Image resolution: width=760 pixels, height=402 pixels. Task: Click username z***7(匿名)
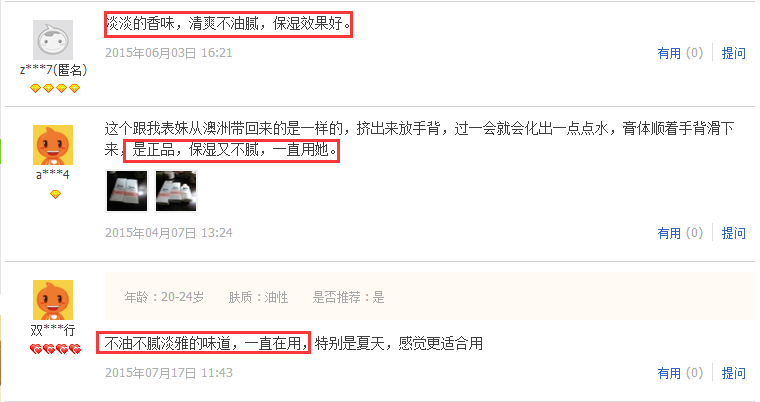(53, 70)
